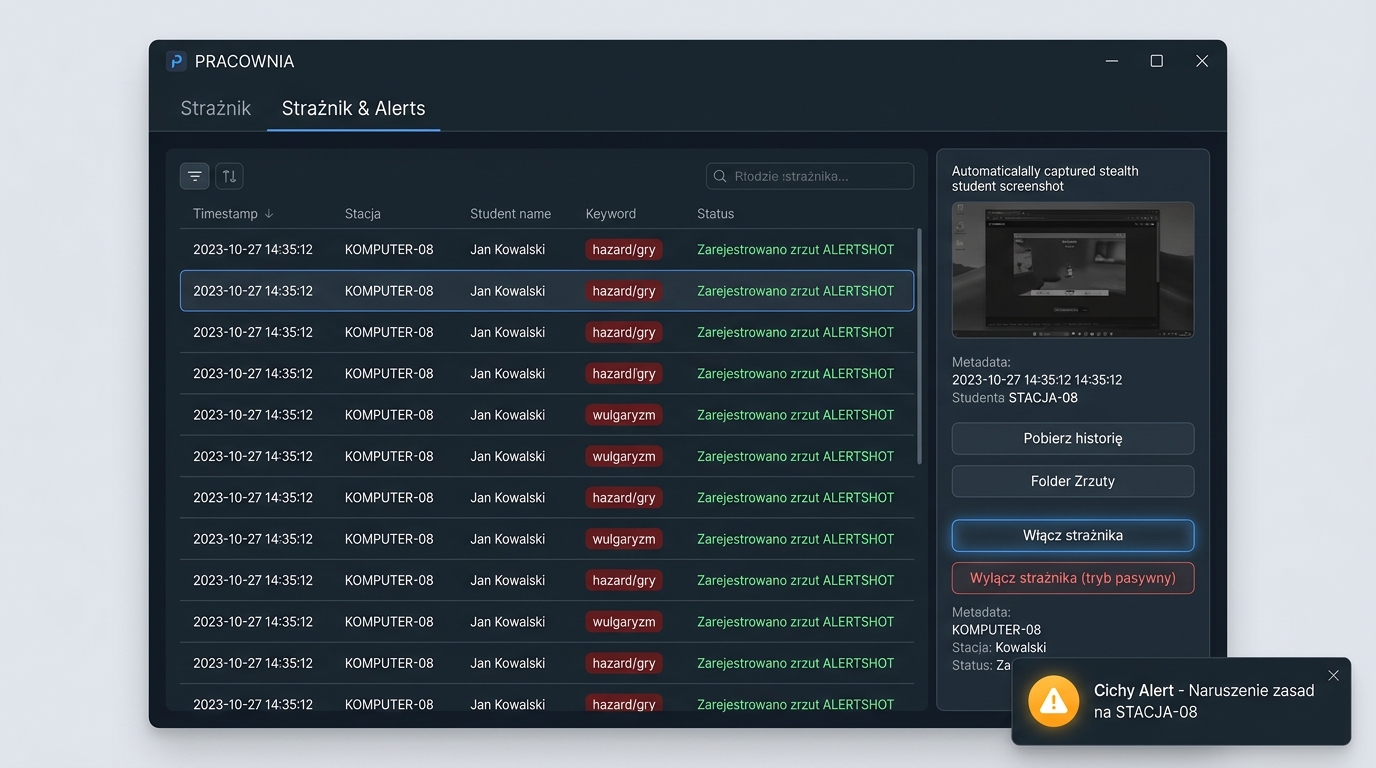1376x768 pixels.
Task: Click first wulgaryzm keyword tag
Action: coord(624,415)
